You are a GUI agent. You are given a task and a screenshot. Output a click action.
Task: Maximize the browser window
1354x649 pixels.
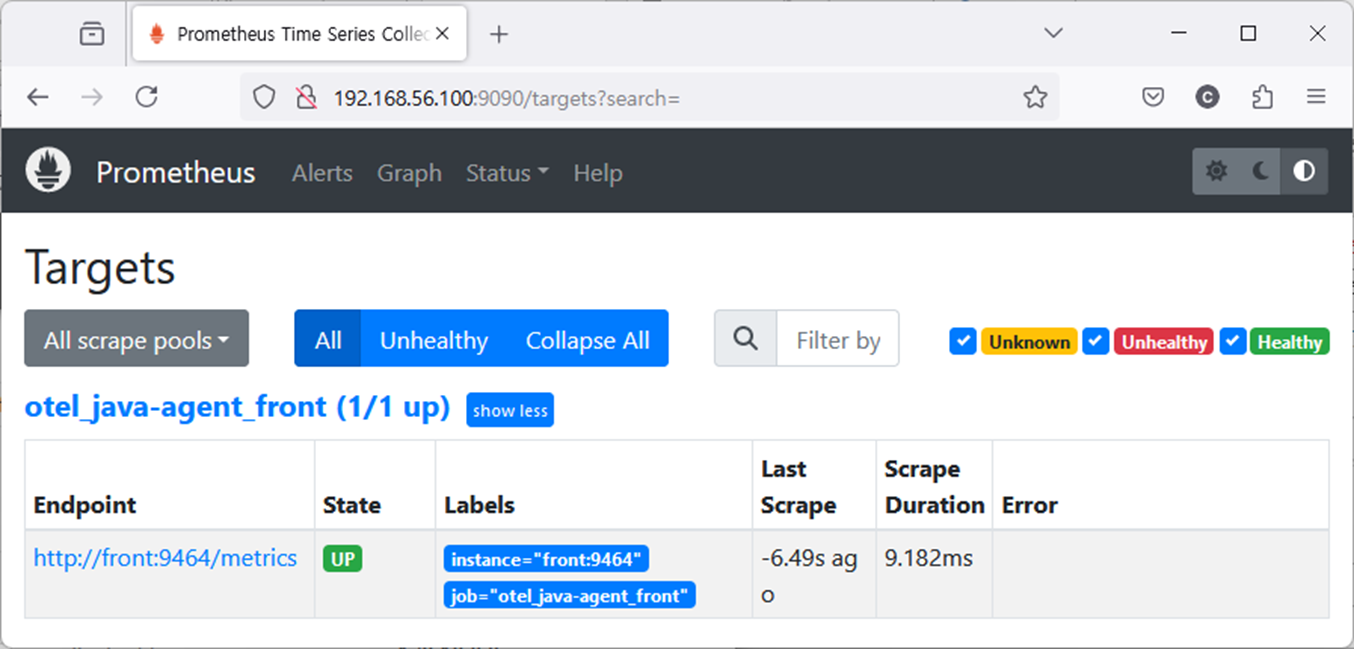(x=1248, y=33)
